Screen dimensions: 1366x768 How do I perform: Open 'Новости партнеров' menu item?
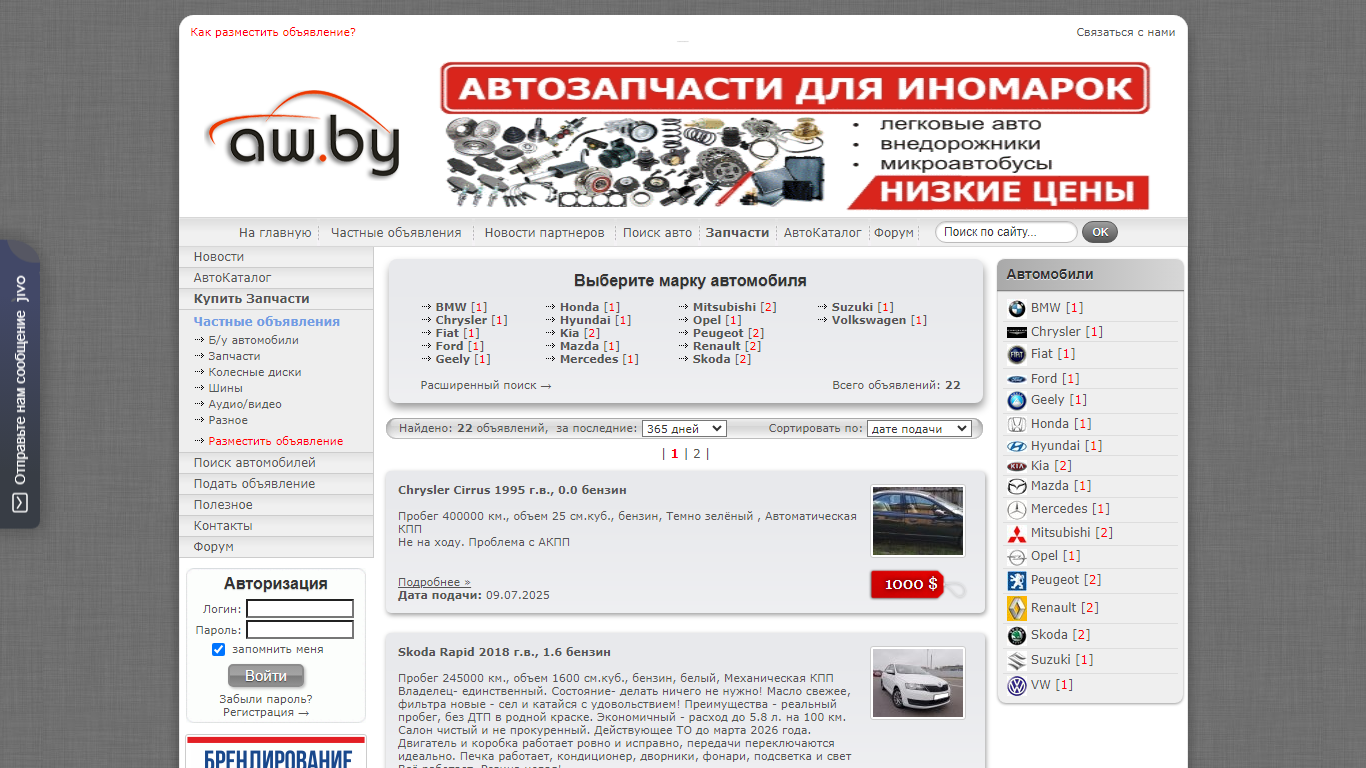coord(544,233)
